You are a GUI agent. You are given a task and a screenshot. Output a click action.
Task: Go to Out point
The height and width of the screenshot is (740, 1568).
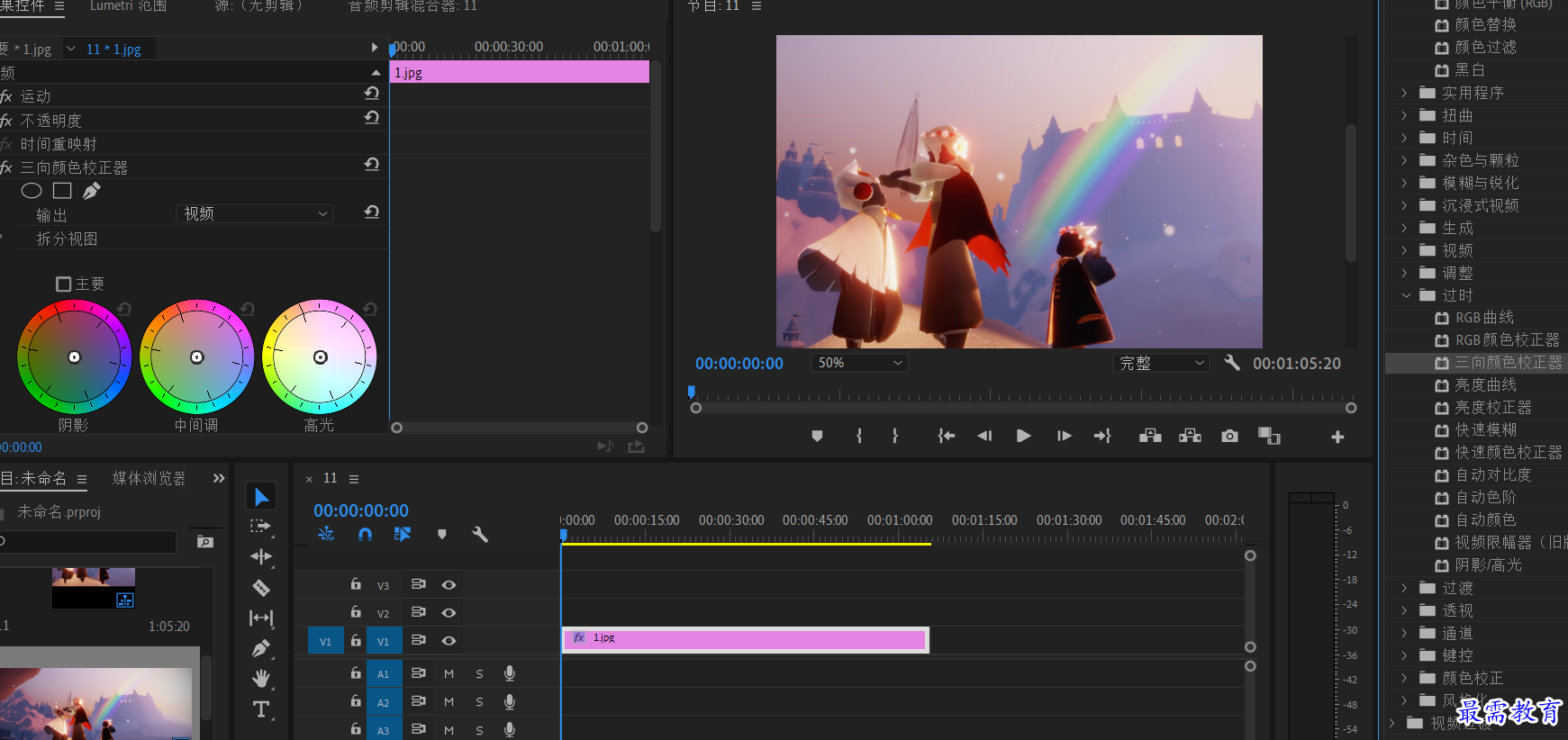click(x=1102, y=436)
